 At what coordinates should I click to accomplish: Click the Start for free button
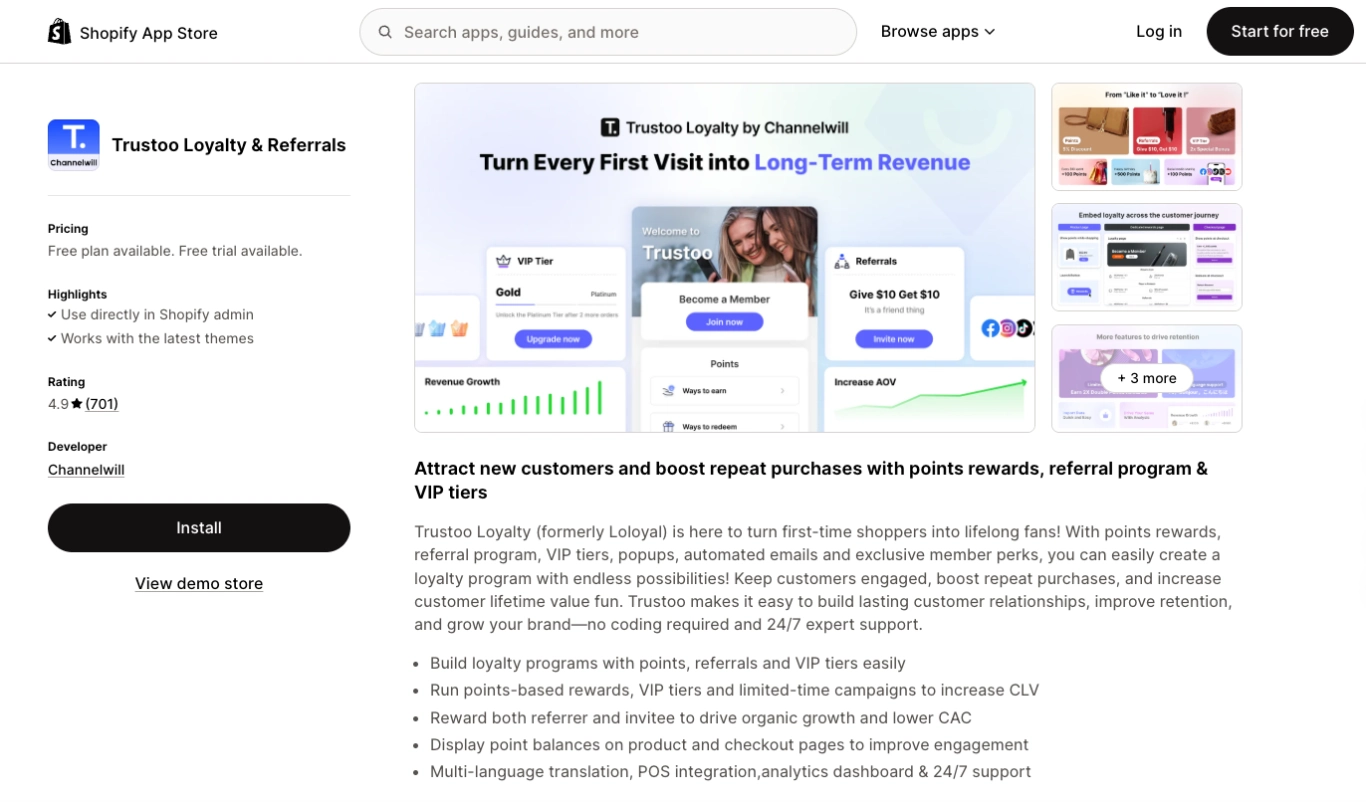(1280, 31)
